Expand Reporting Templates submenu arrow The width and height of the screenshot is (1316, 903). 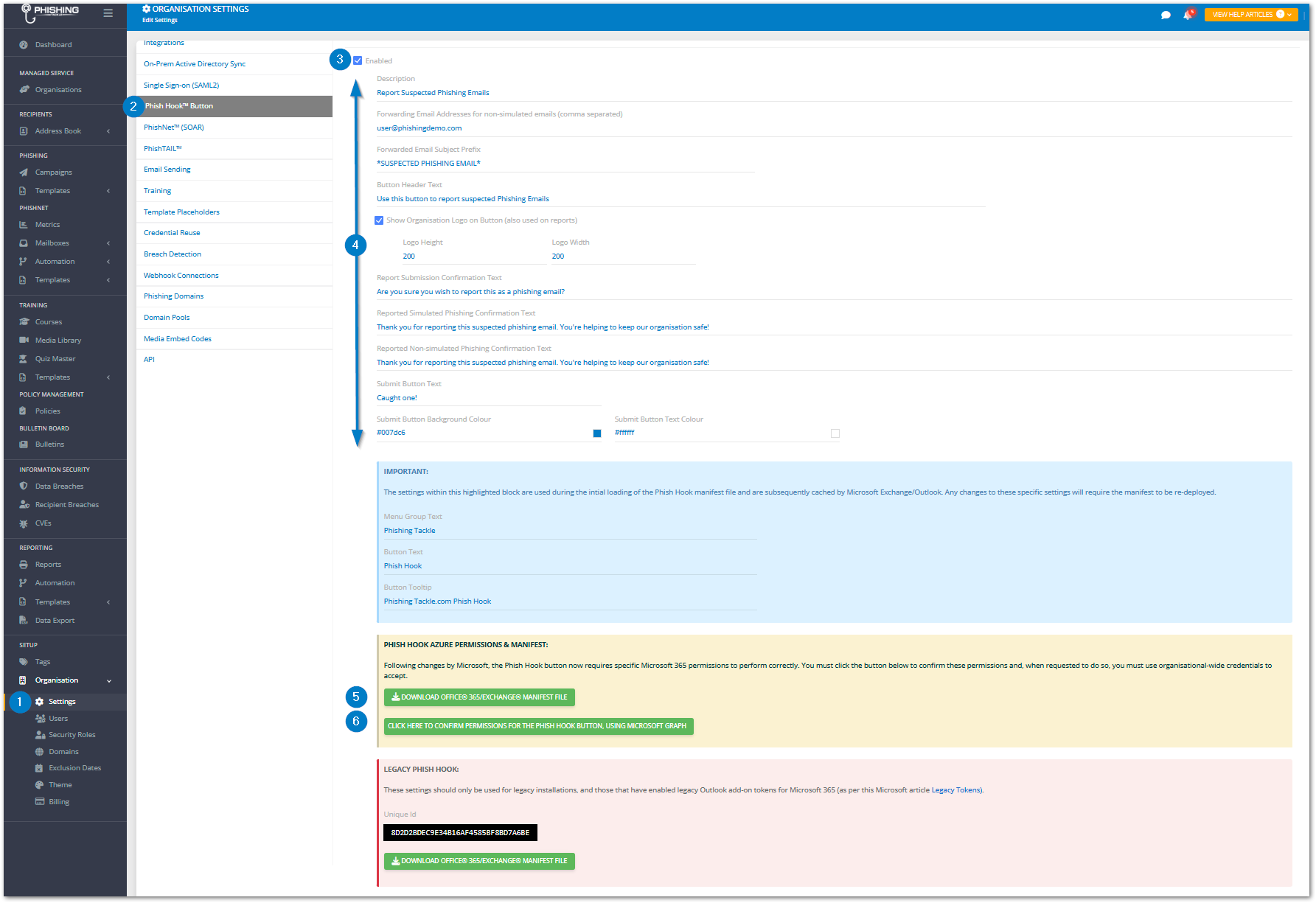pyautogui.click(x=108, y=602)
